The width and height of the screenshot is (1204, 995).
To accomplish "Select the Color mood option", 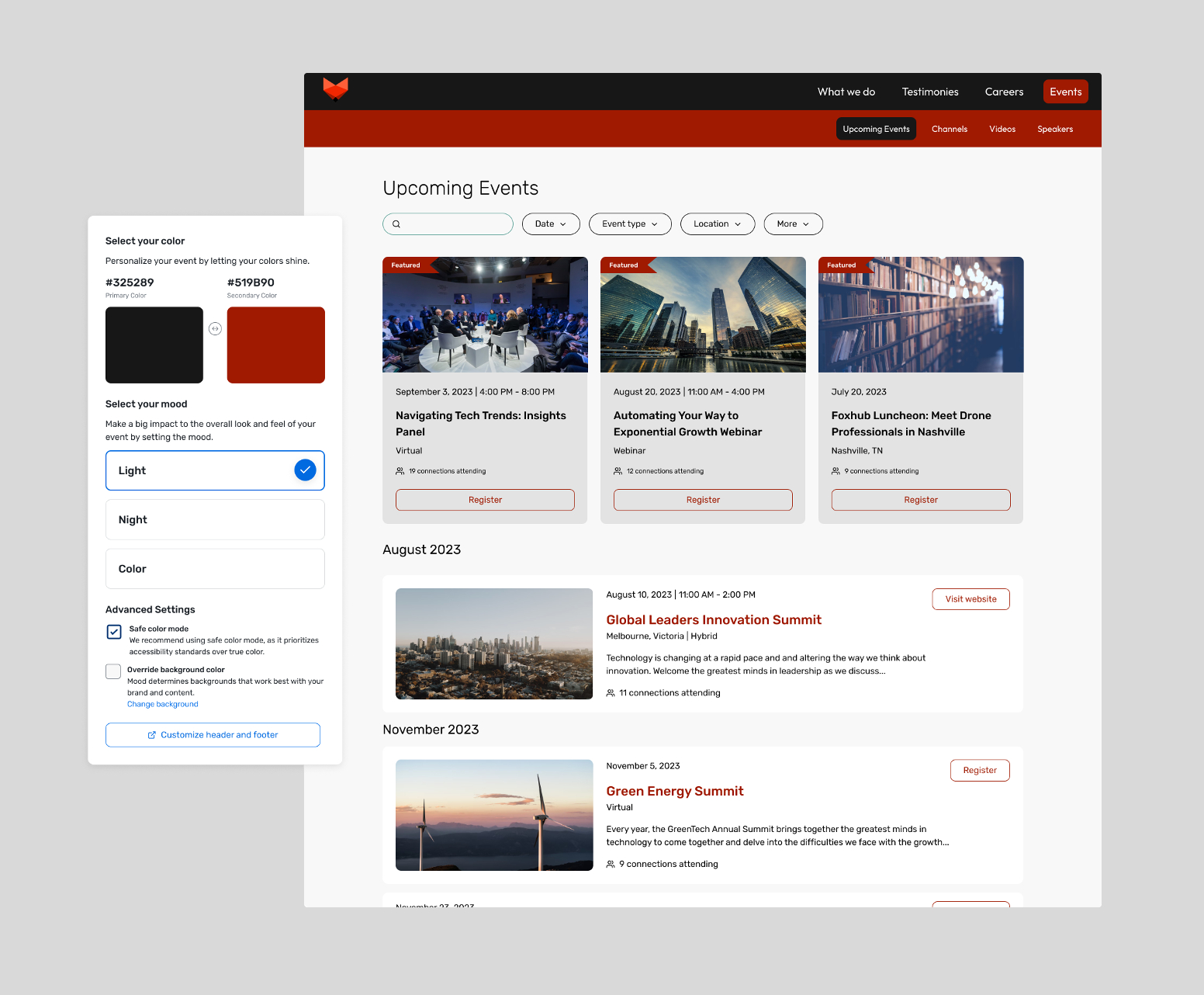I will pyautogui.click(x=215, y=569).
